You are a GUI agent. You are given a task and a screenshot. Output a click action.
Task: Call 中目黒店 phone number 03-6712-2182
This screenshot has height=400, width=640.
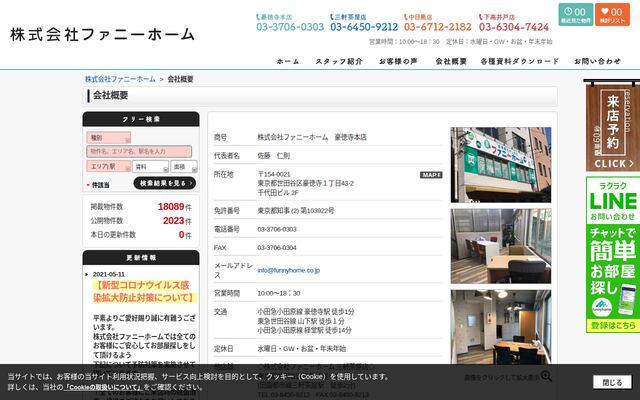tap(438, 27)
